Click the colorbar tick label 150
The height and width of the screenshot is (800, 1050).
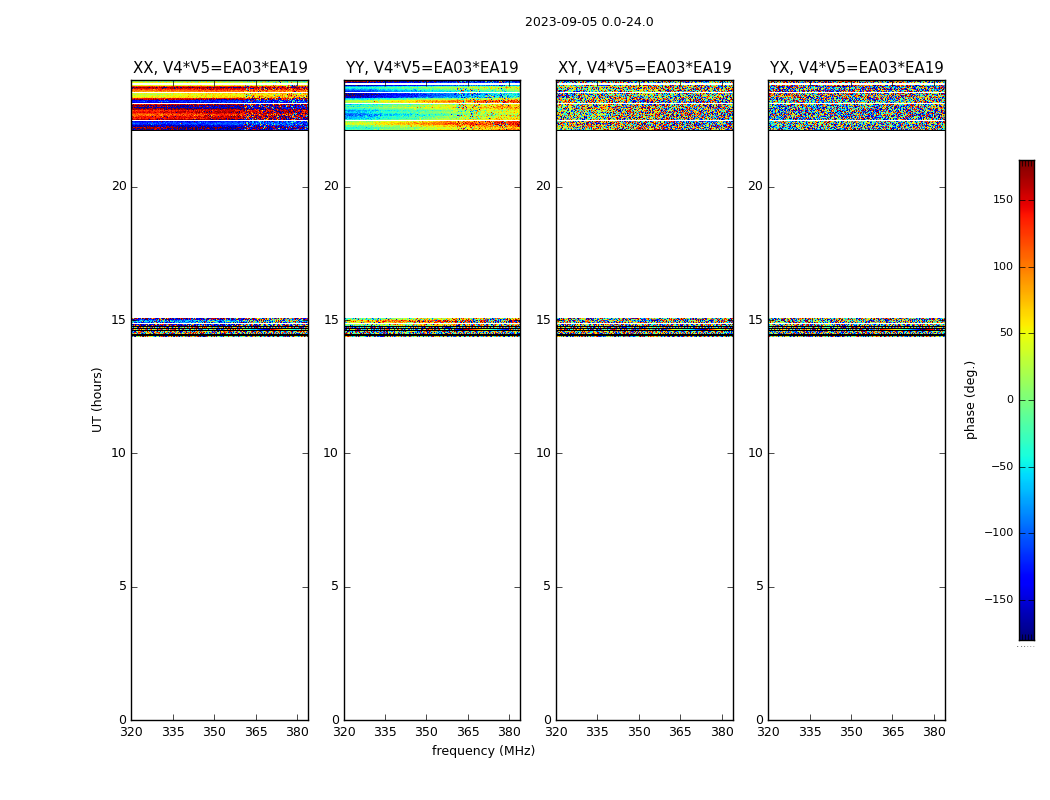pyautogui.click(x=1003, y=200)
